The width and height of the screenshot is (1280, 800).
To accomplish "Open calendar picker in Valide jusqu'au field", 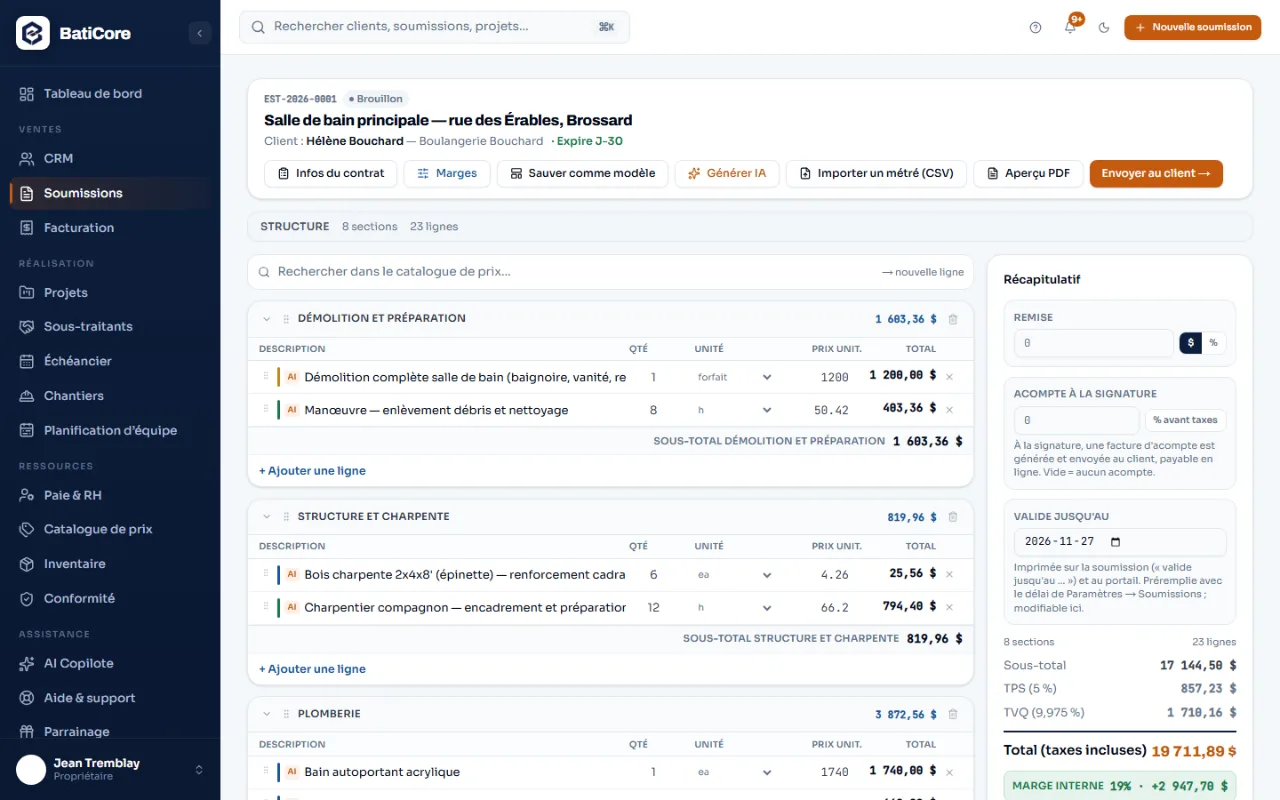I will (1116, 542).
